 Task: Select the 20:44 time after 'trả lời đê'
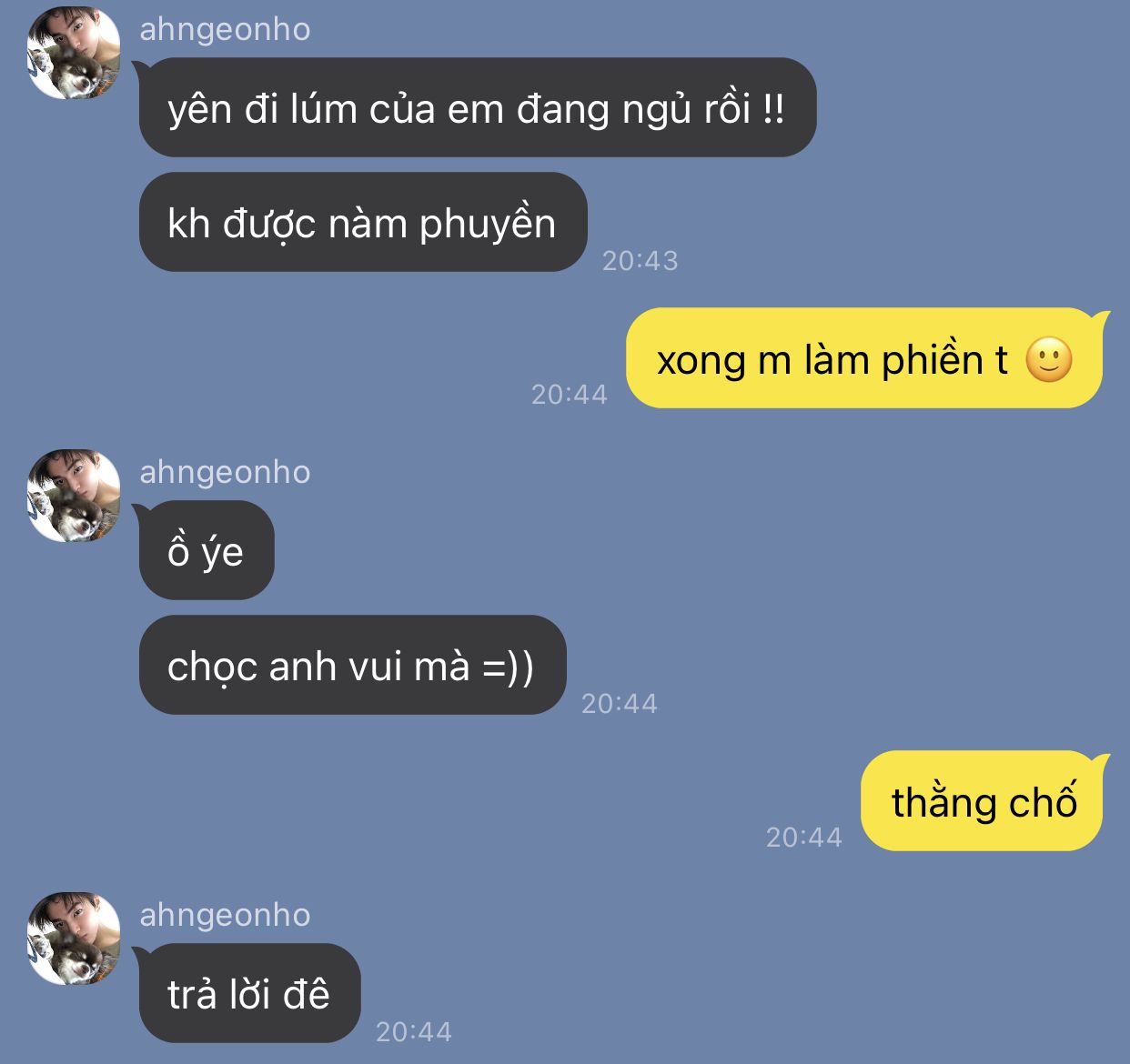tap(414, 1032)
